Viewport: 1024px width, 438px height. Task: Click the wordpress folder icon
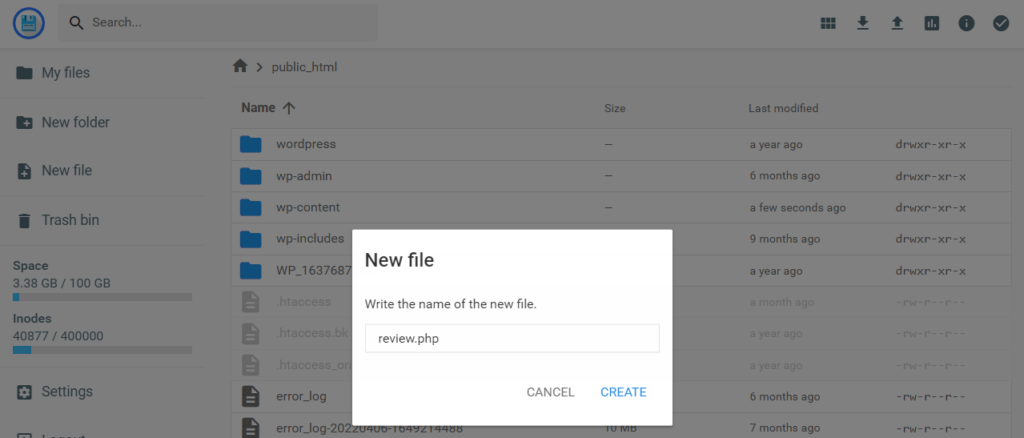pyautogui.click(x=251, y=144)
